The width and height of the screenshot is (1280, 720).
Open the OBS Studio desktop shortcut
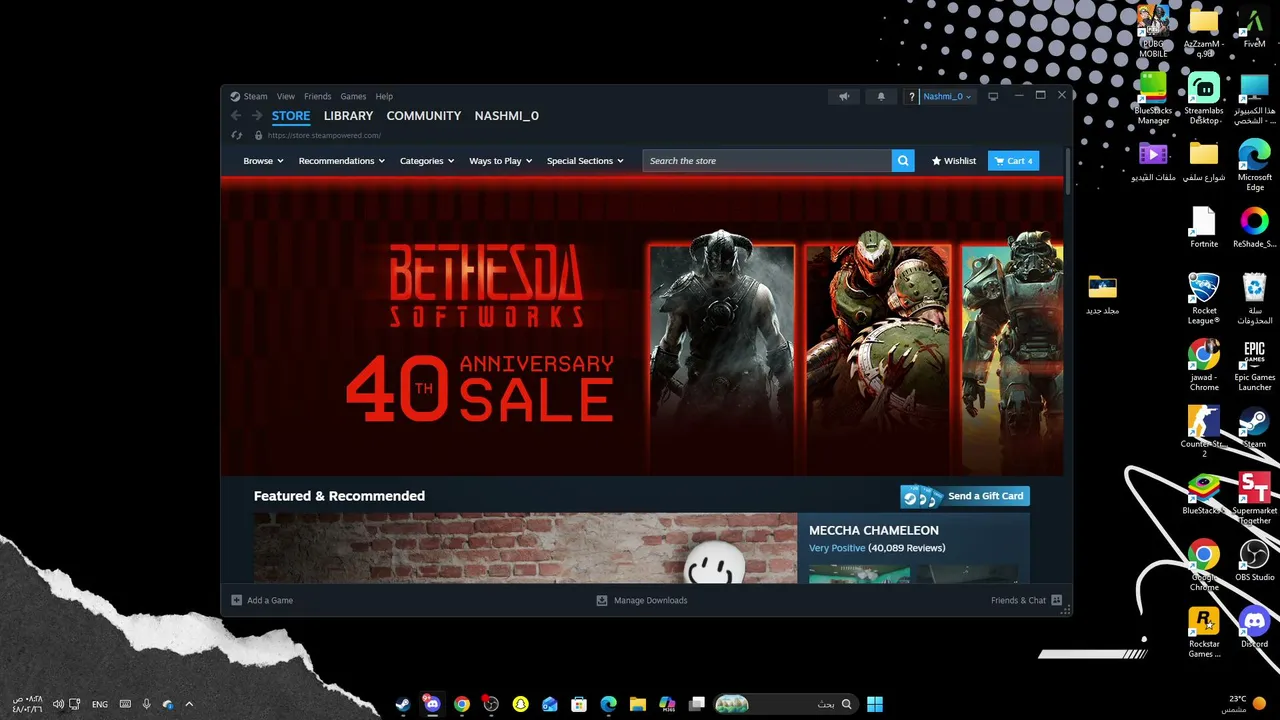pyautogui.click(x=1254, y=561)
